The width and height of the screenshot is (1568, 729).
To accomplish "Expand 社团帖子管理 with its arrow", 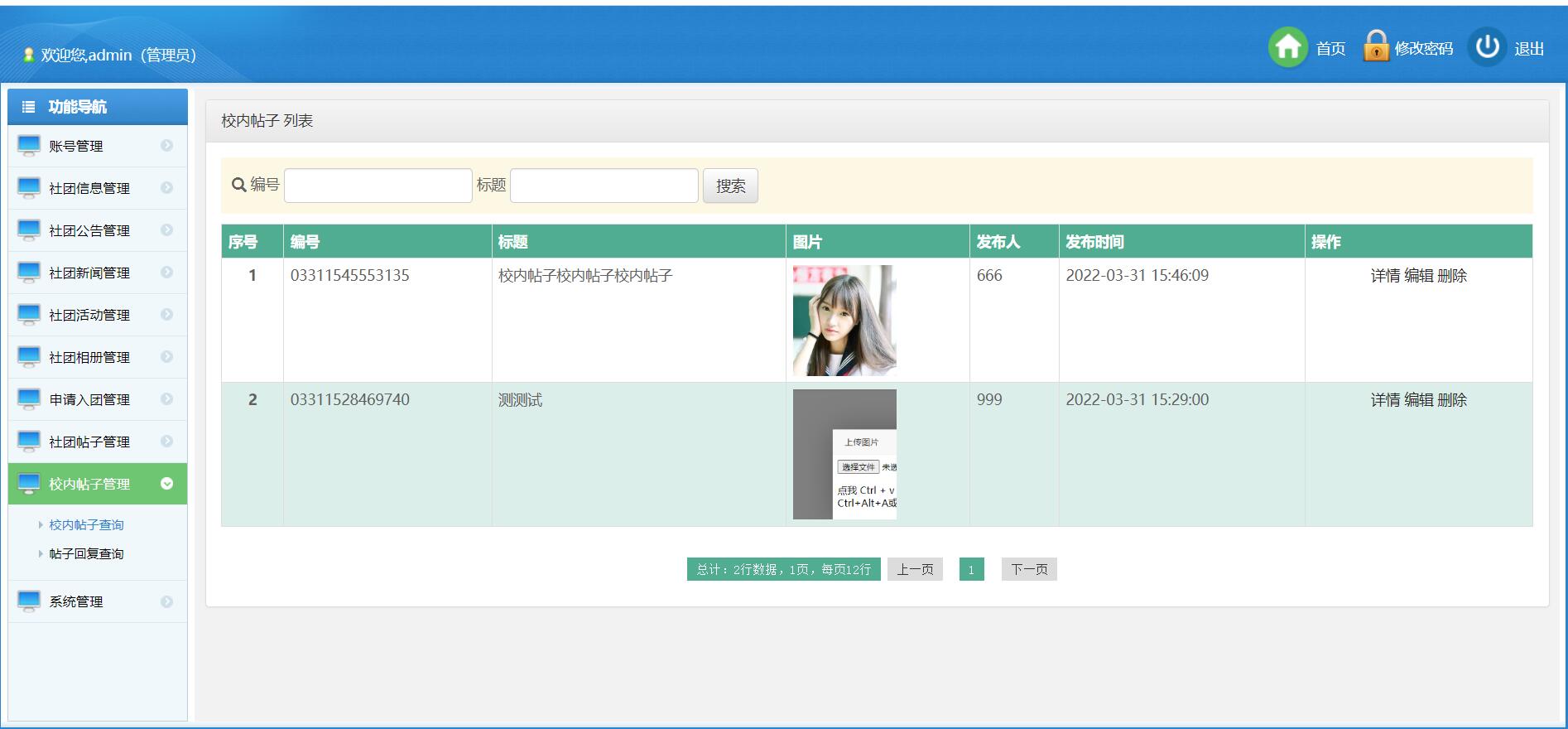I will pos(166,442).
